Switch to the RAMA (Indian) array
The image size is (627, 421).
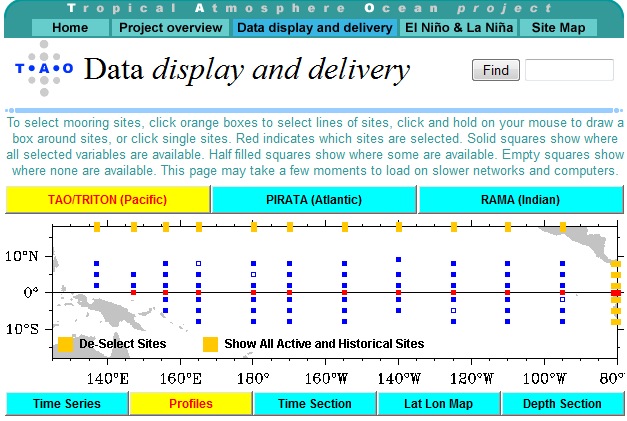point(520,200)
